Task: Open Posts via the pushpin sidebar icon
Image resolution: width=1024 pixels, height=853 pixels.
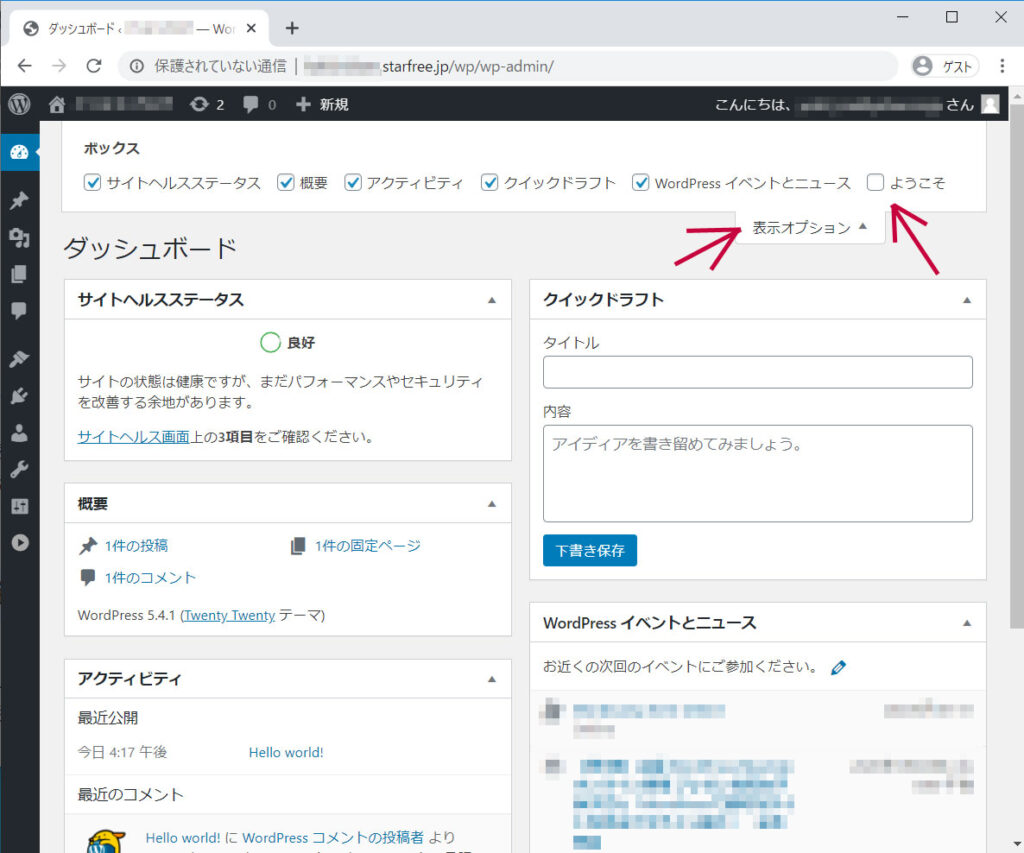Action: pos(20,200)
